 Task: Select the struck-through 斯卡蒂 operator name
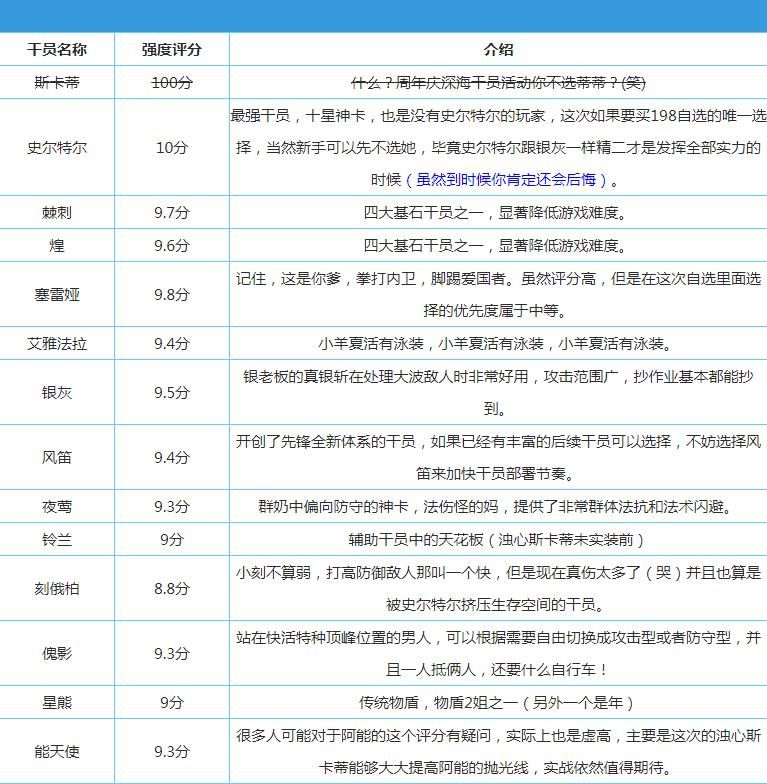57,83
